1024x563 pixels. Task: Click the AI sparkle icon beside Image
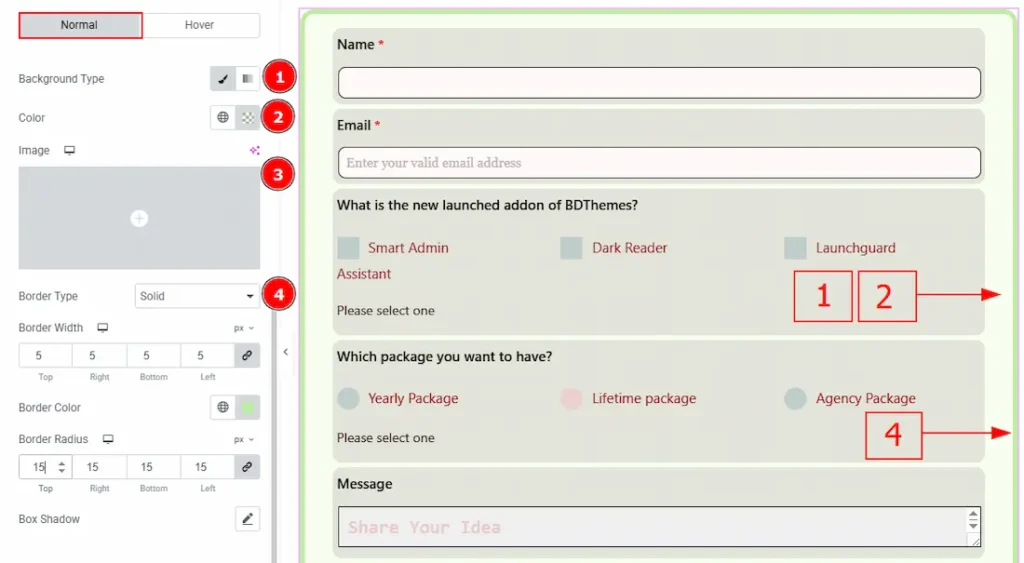(254, 150)
